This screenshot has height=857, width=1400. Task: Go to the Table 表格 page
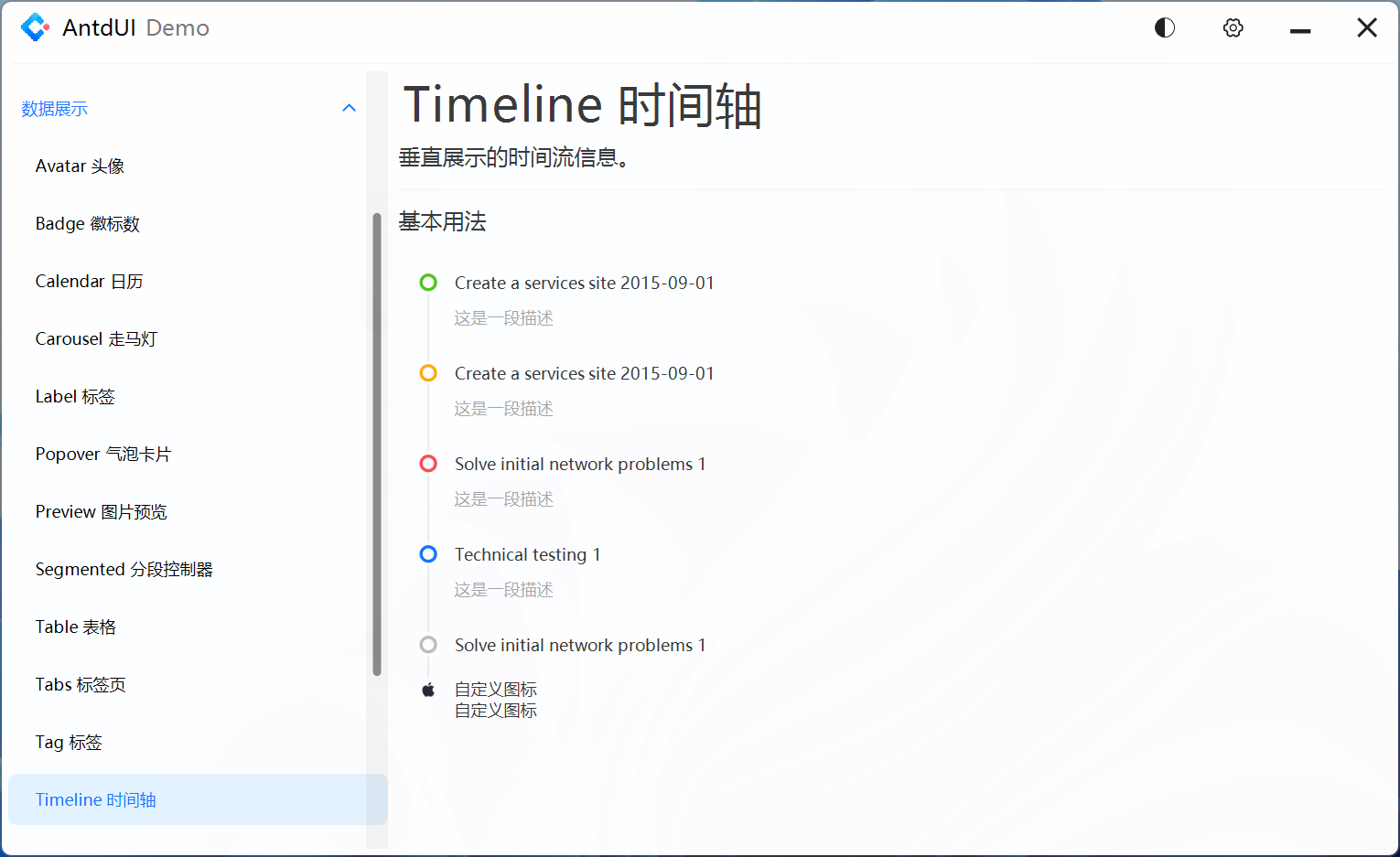point(76,627)
